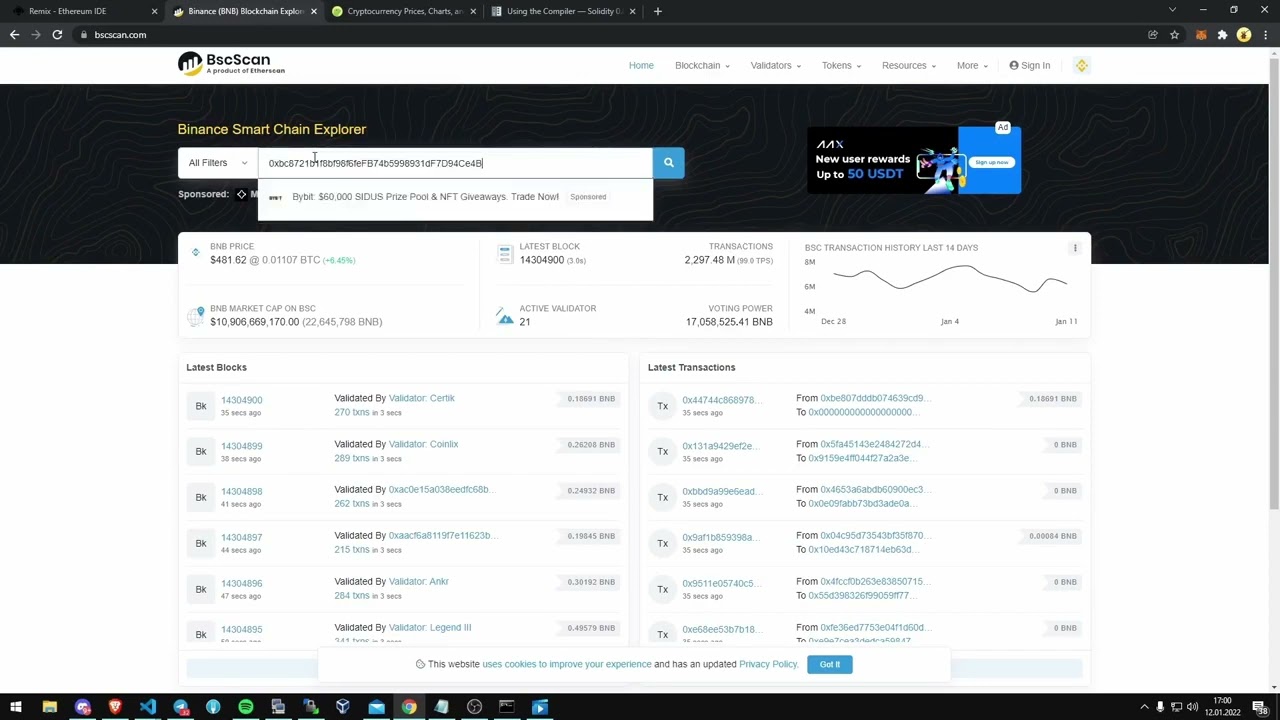This screenshot has height=720, width=1280.
Task: Open the Chrome tab search chevron
Action: coord(1172,11)
